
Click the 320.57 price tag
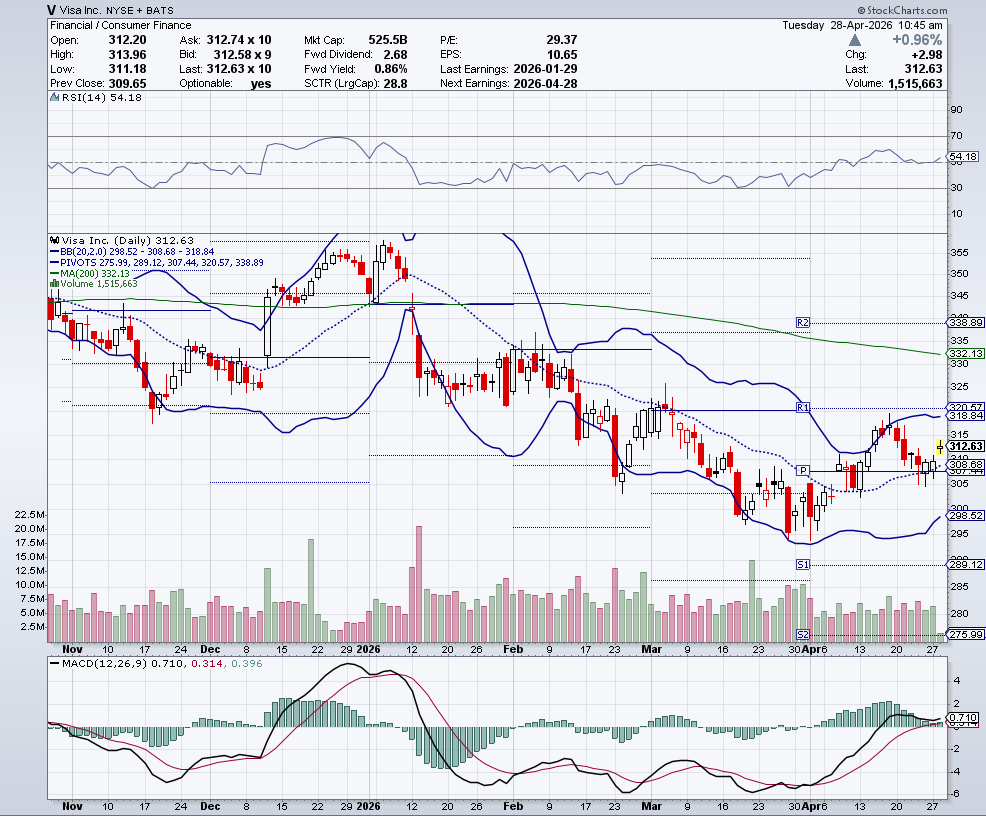(966, 407)
